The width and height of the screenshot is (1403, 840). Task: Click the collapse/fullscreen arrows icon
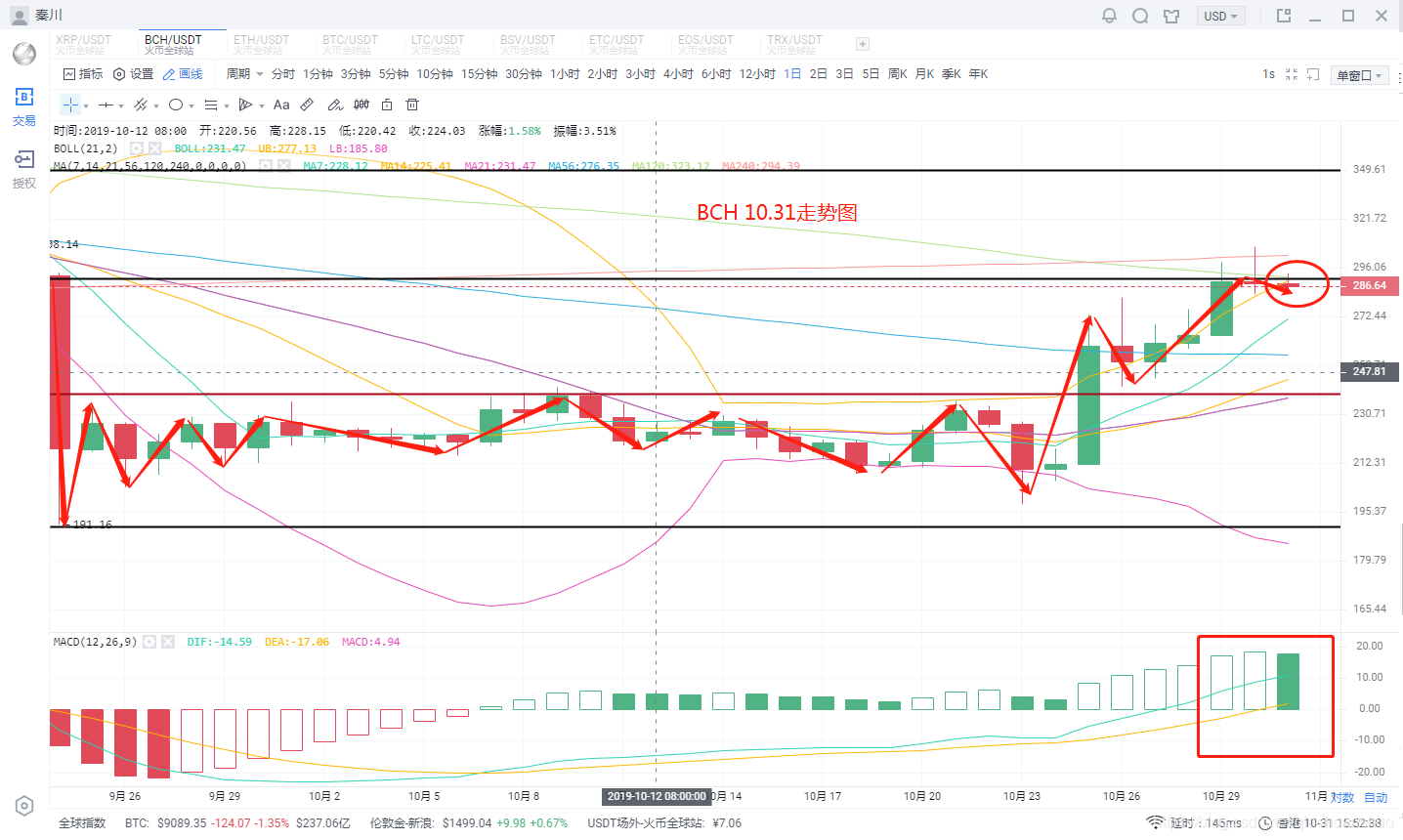1292,74
